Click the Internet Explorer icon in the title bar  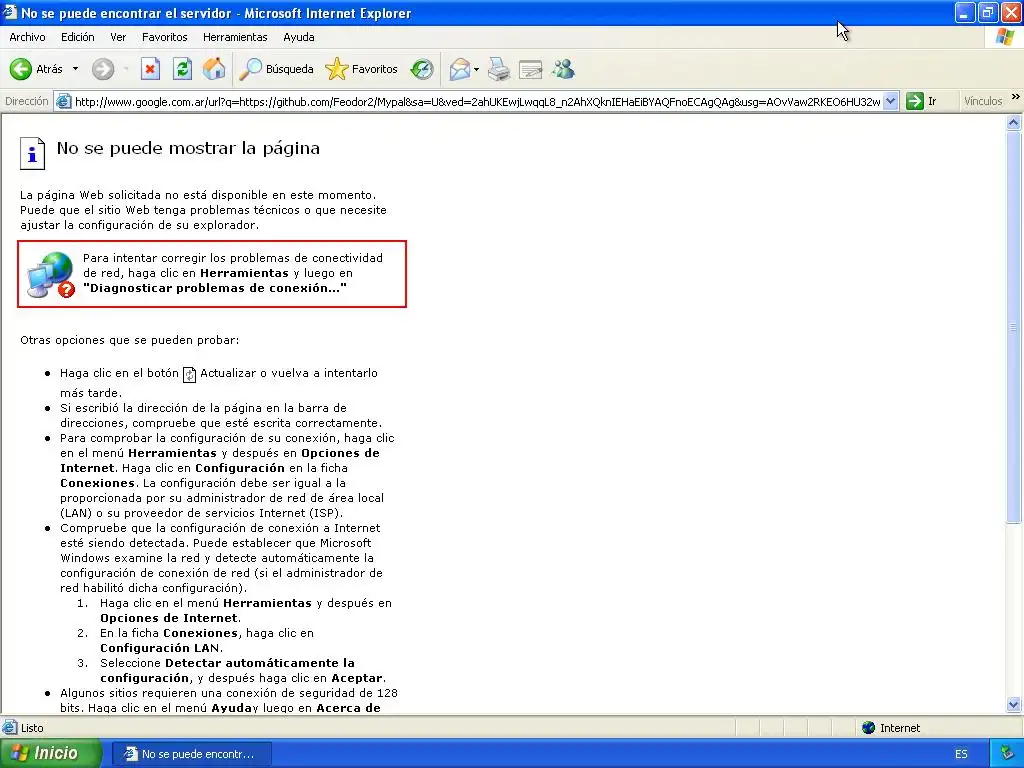pos(9,12)
